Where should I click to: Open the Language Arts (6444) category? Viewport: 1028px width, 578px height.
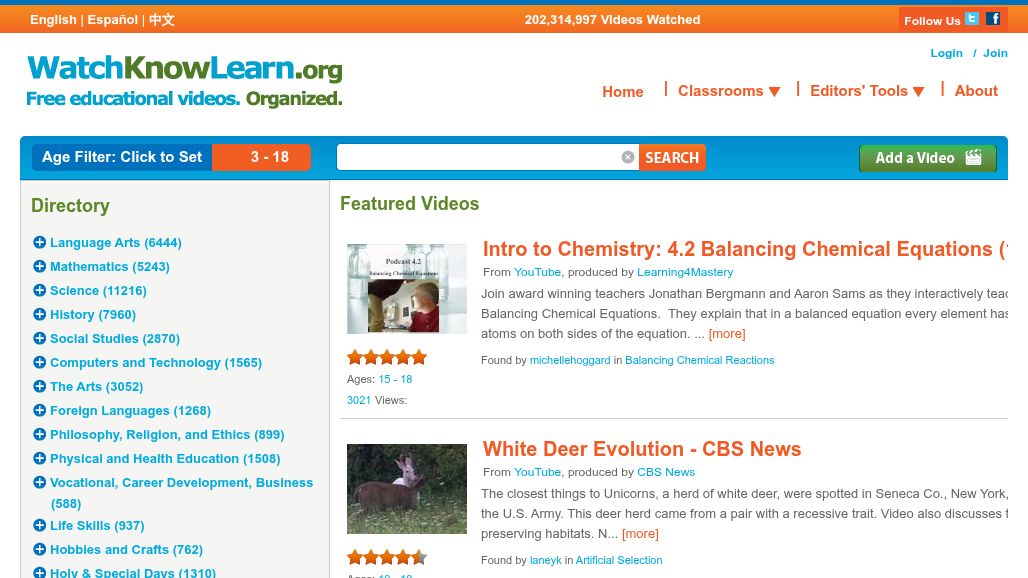[116, 242]
